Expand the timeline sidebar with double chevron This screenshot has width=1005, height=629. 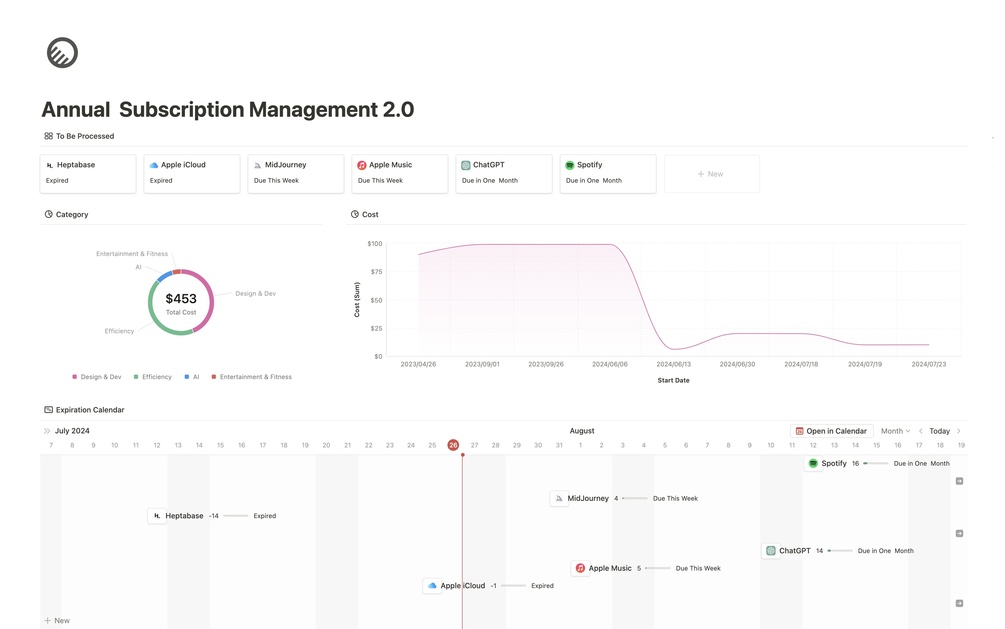pos(46,431)
